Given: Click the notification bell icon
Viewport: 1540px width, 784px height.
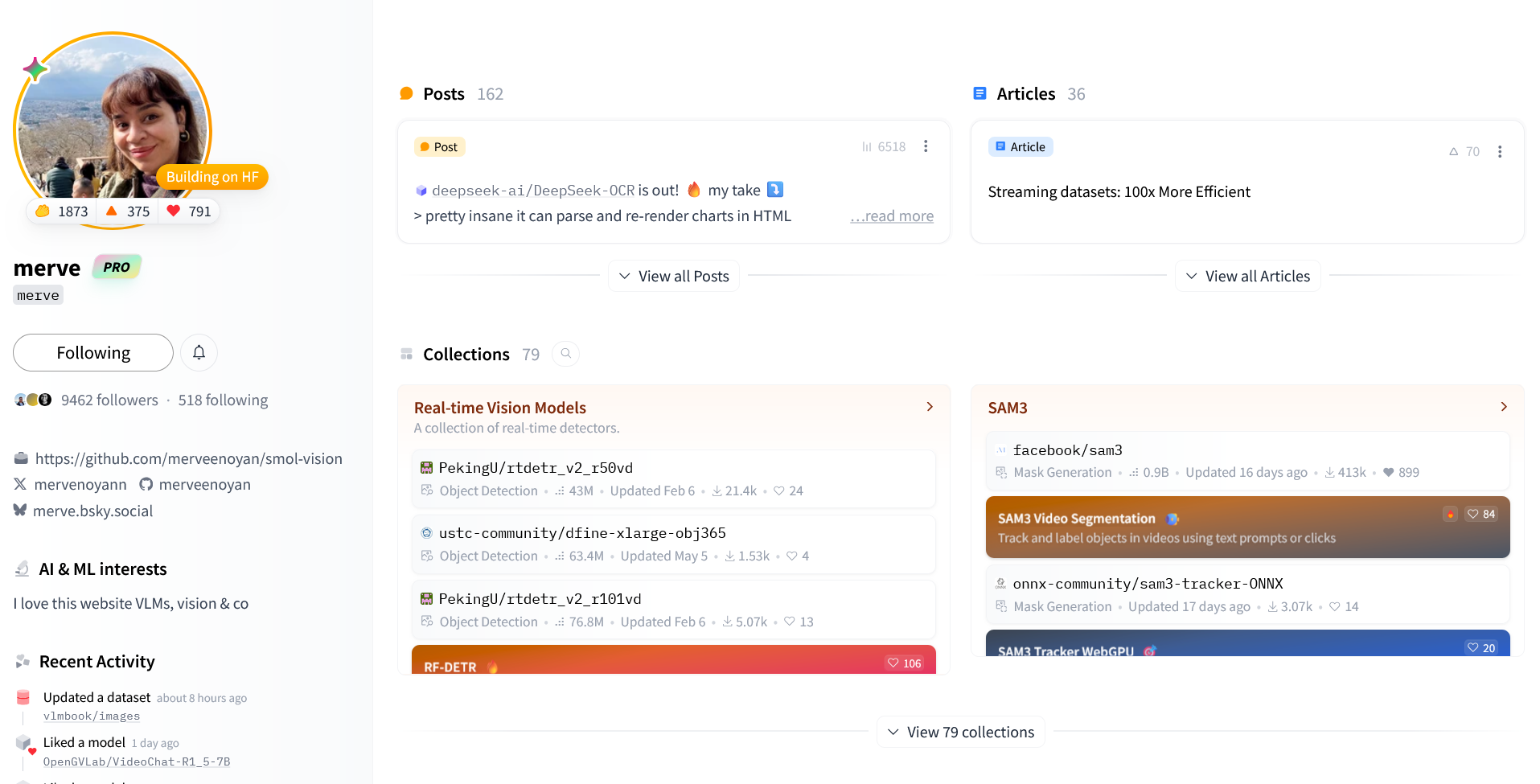Looking at the screenshot, I should click(199, 352).
